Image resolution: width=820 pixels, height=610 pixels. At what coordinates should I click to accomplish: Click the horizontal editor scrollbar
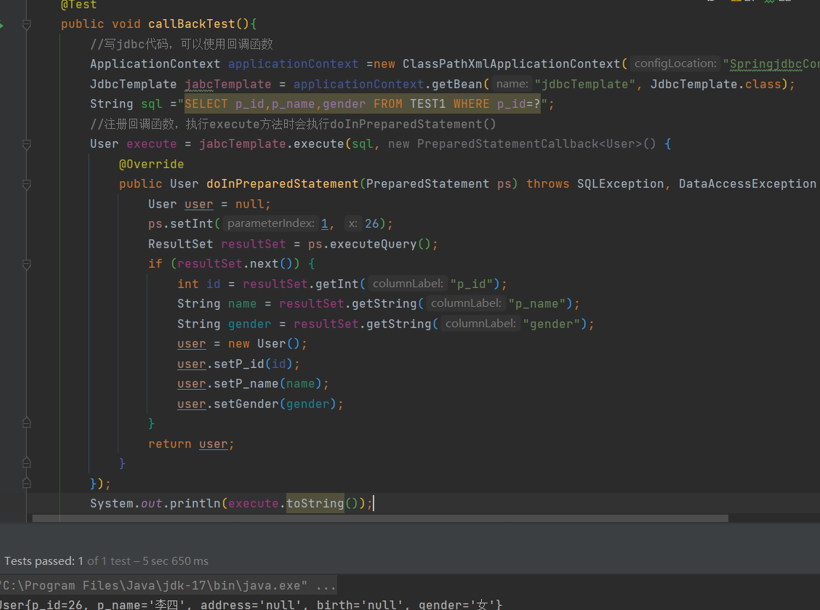pos(380,518)
